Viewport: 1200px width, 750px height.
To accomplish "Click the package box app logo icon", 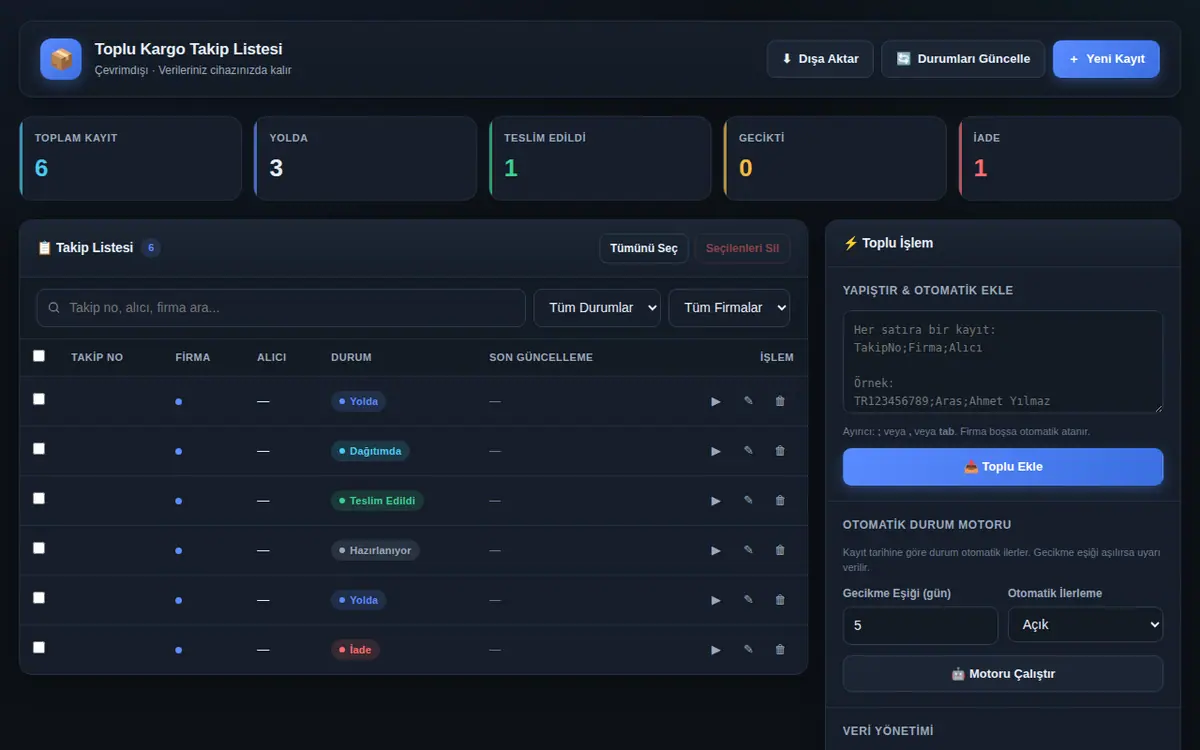I will (61, 59).
